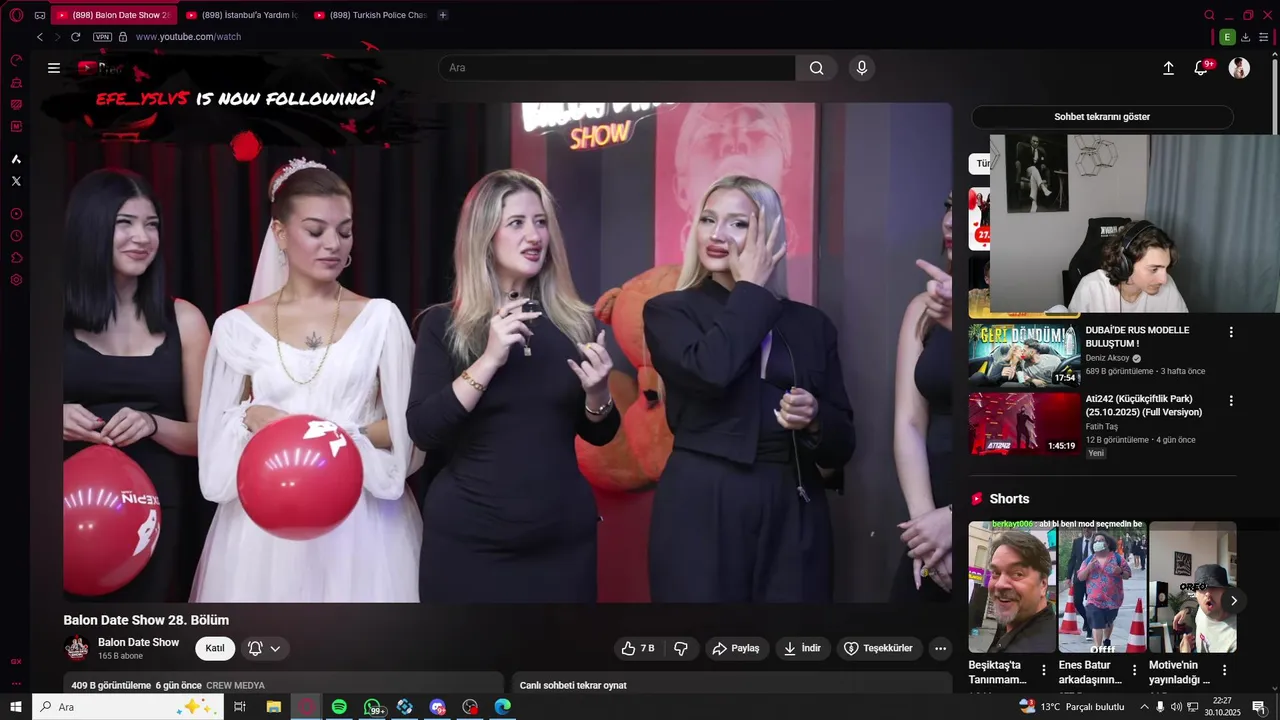The height and width of the screenshot is (720, 1280).
Task: Toggle the VPN badge in address bar
Action: pos(102,37)
